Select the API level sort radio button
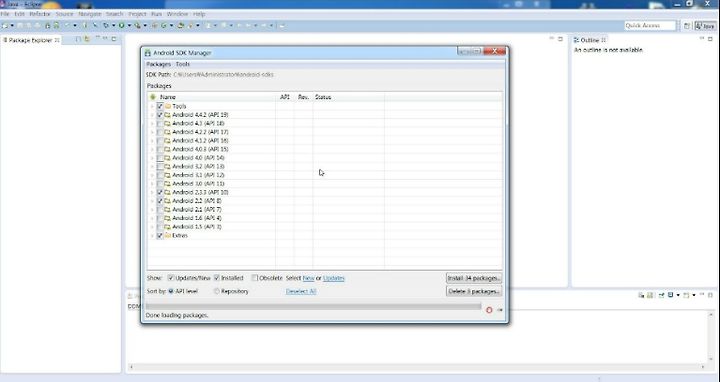The width and height of the screenshot is (720, 382). pyautogui.click(x=171, y=291)
